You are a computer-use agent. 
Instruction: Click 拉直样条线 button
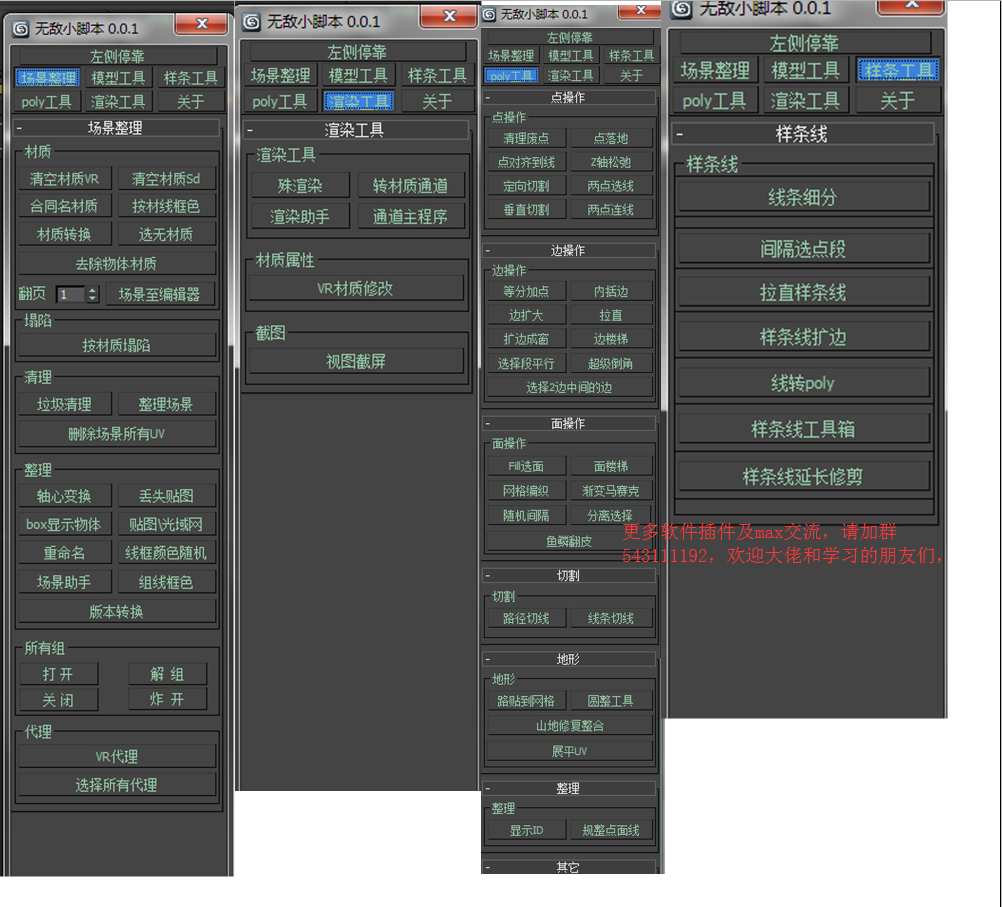coord(803,292)
